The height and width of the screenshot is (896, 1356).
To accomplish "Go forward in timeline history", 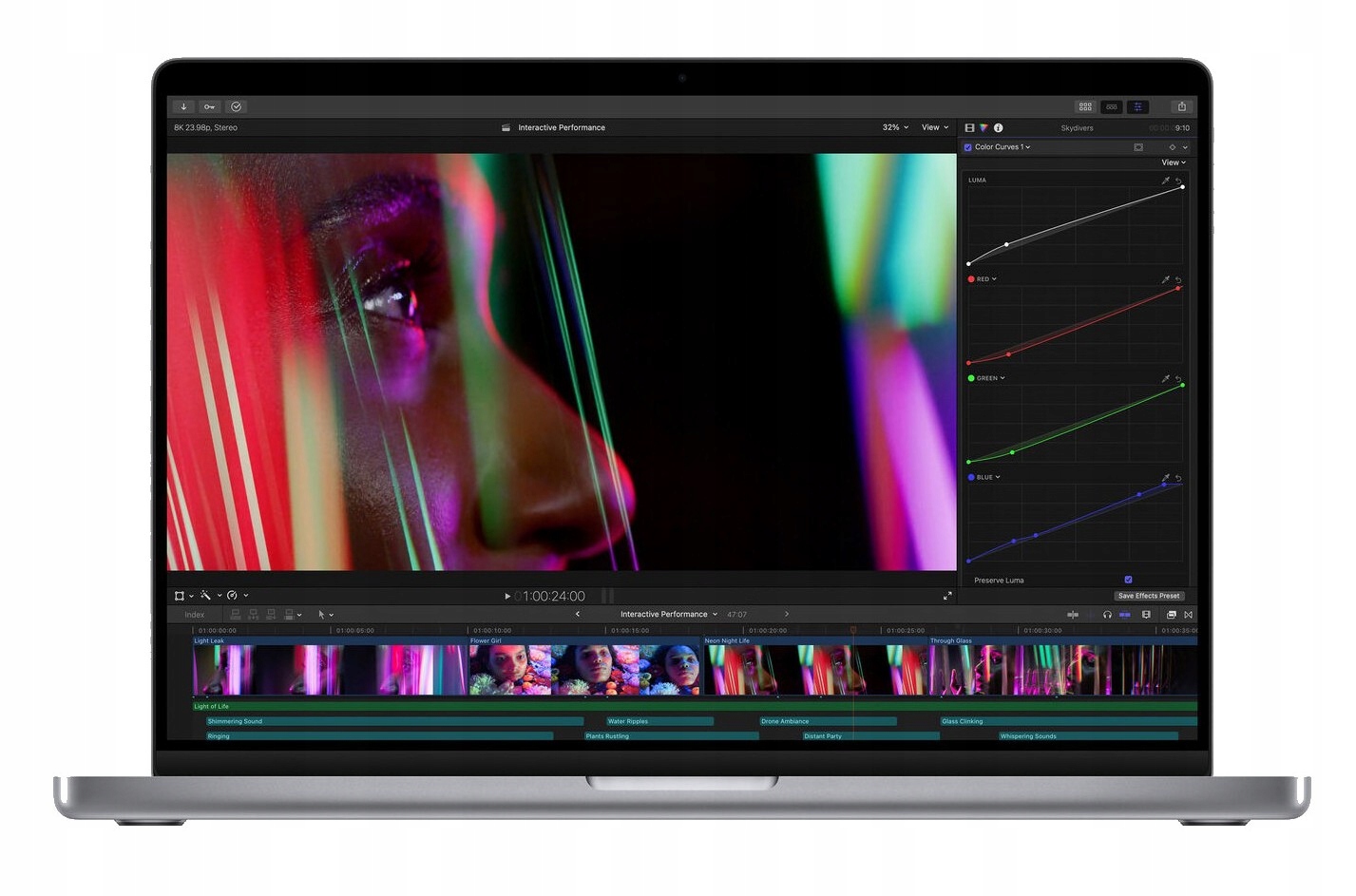I will point(787,614).
